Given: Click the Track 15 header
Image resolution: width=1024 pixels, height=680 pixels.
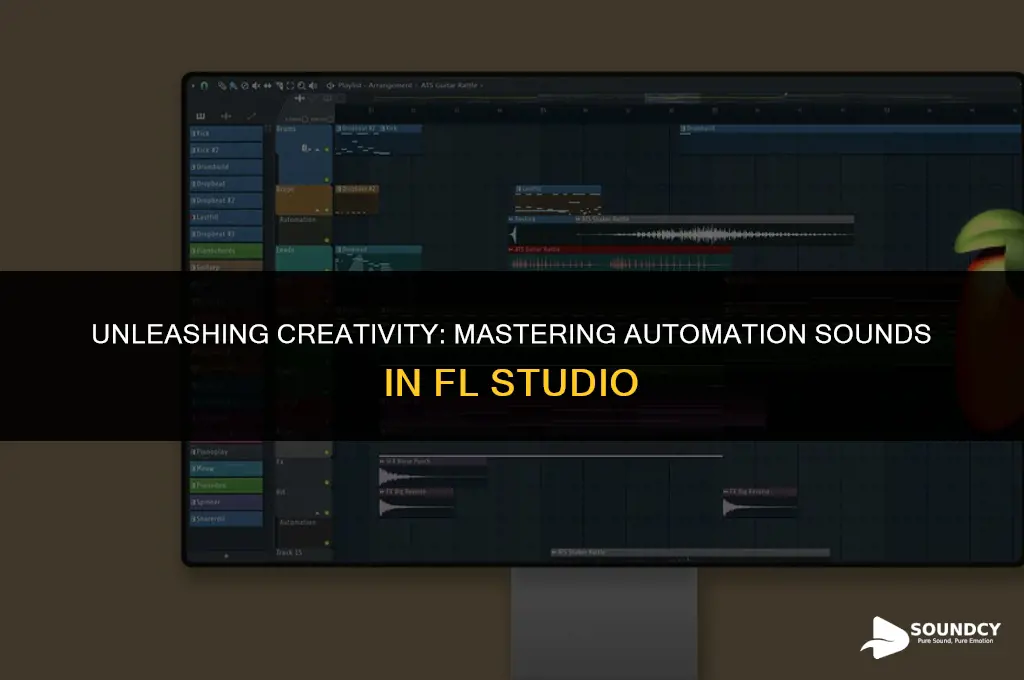Looking at the screenshot, I should tap(304, 554).
